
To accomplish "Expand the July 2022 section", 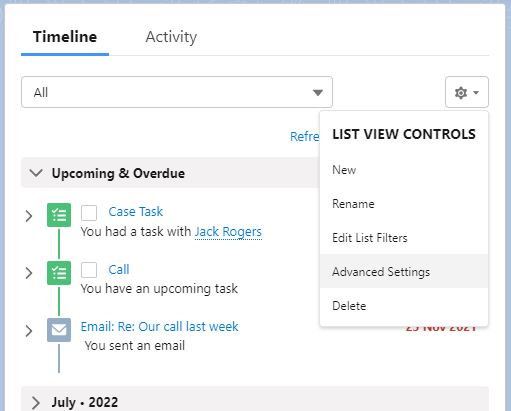I will pyautogui.click(x=36, y=403).
